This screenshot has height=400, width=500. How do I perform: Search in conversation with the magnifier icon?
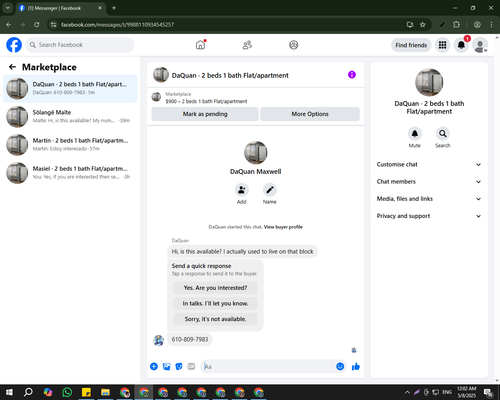pyautogui.click(x=443, y=134)
